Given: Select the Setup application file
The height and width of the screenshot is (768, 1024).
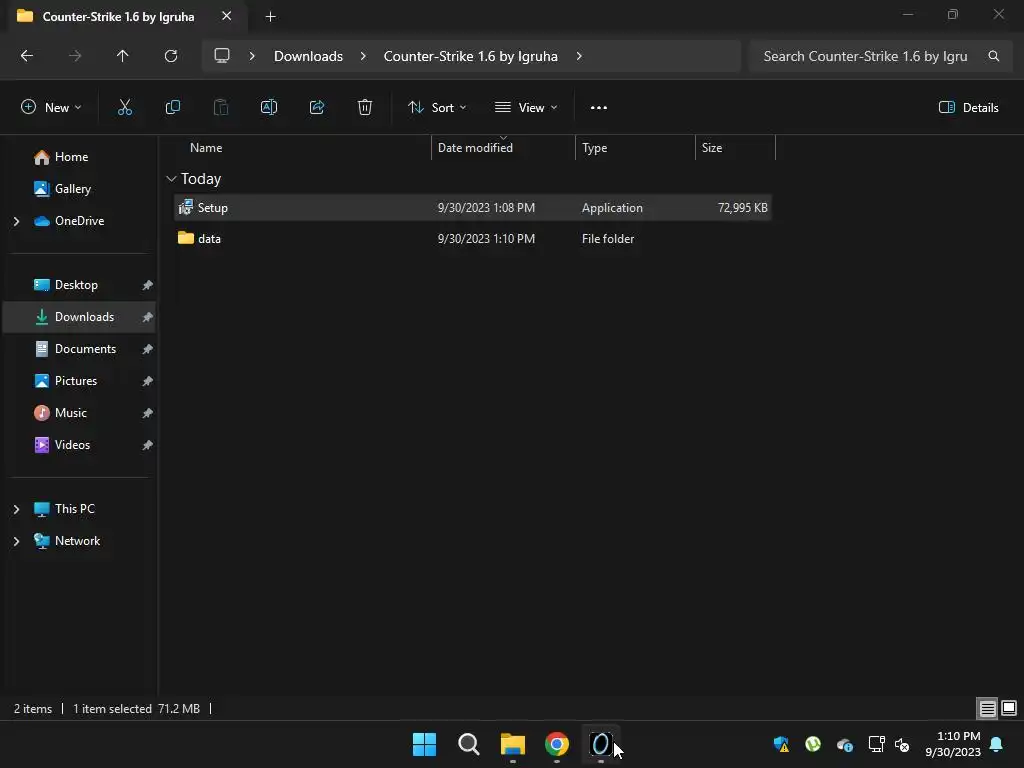Looking at the screenshot, I should [473, 208].
